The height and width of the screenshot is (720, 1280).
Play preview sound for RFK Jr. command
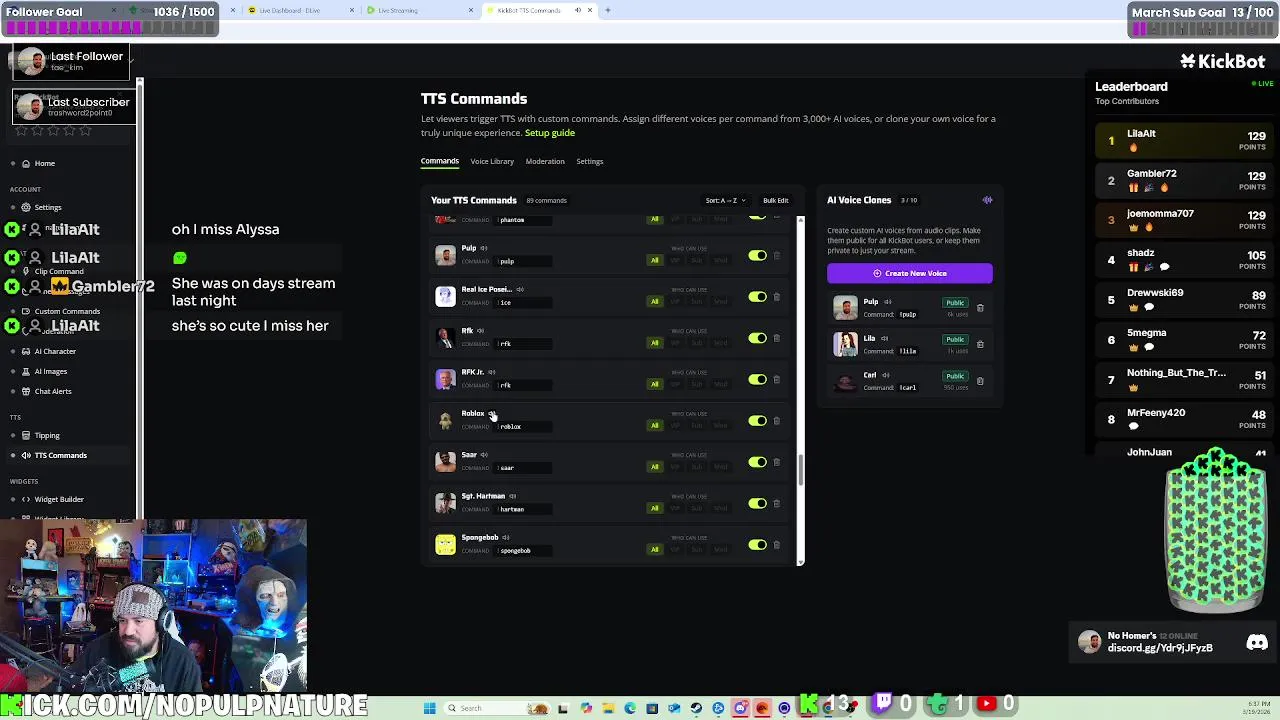pos(492,372)
